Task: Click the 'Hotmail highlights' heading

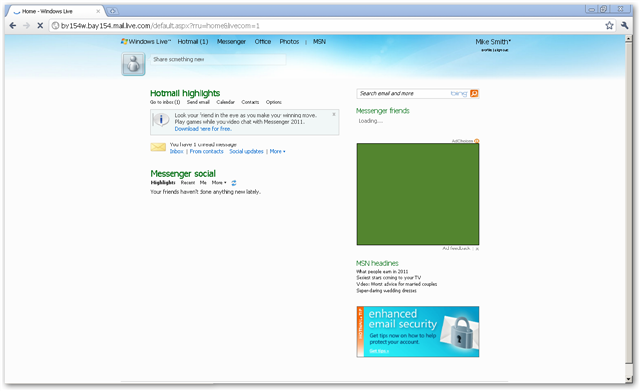Action: point(185,93)
